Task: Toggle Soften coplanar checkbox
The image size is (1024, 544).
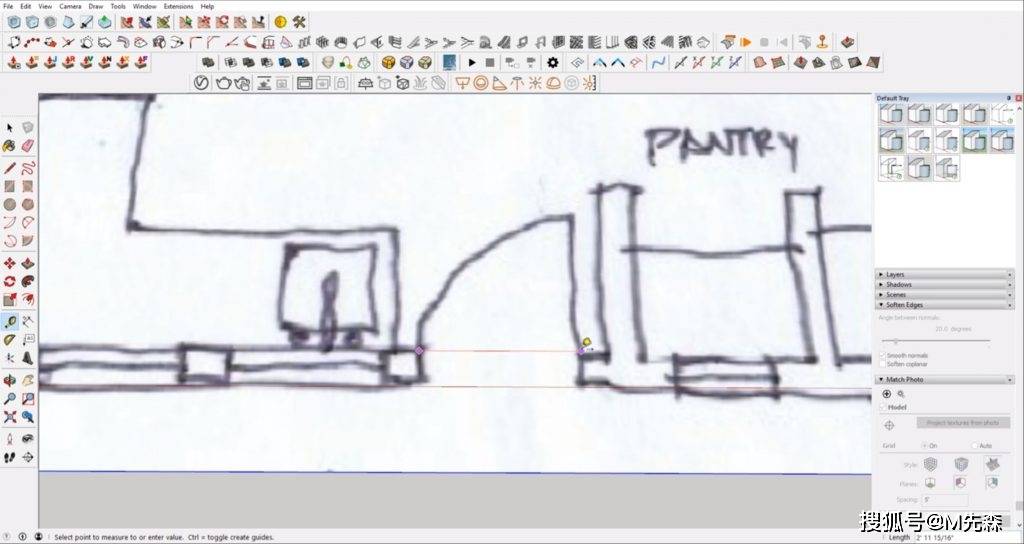Action: pos(883,364)
